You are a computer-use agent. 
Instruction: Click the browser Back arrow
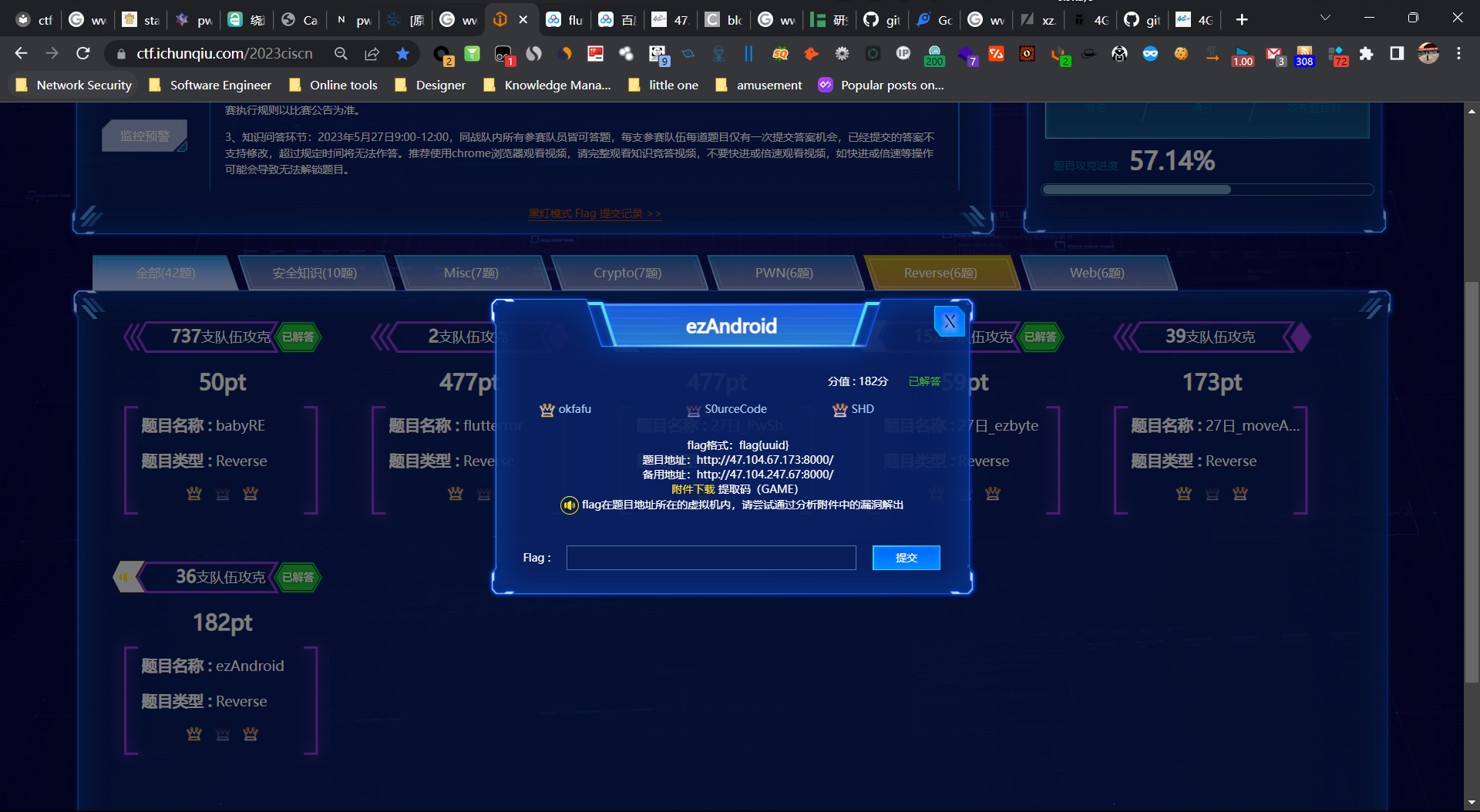pyautogui.click(x=21, y=53)
